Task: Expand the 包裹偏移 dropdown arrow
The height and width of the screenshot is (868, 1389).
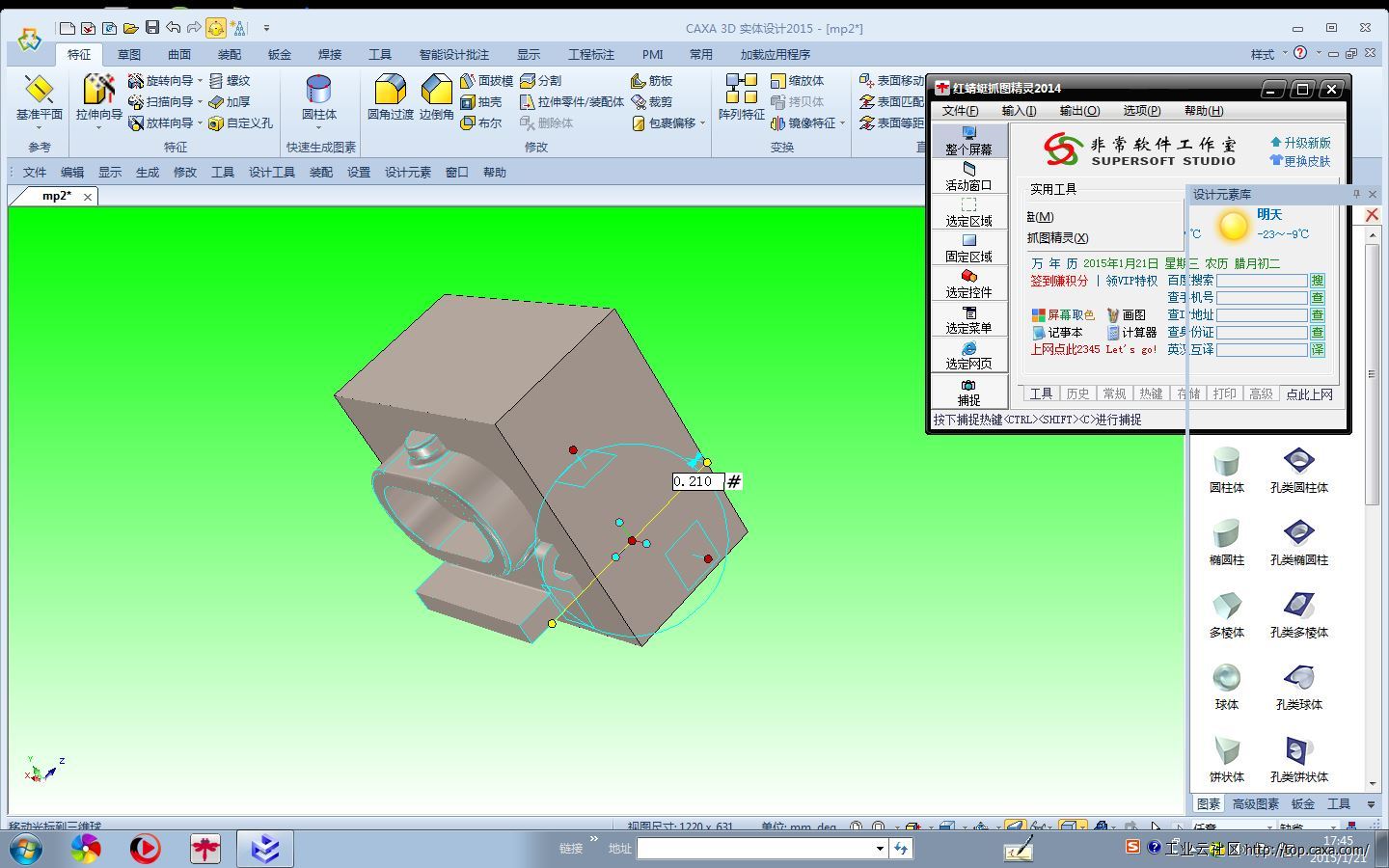Action: coord(702,123)
